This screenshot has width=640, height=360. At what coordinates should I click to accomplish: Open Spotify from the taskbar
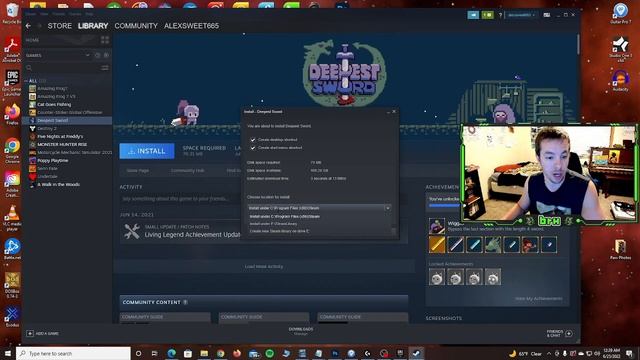(x=270, y=353)
